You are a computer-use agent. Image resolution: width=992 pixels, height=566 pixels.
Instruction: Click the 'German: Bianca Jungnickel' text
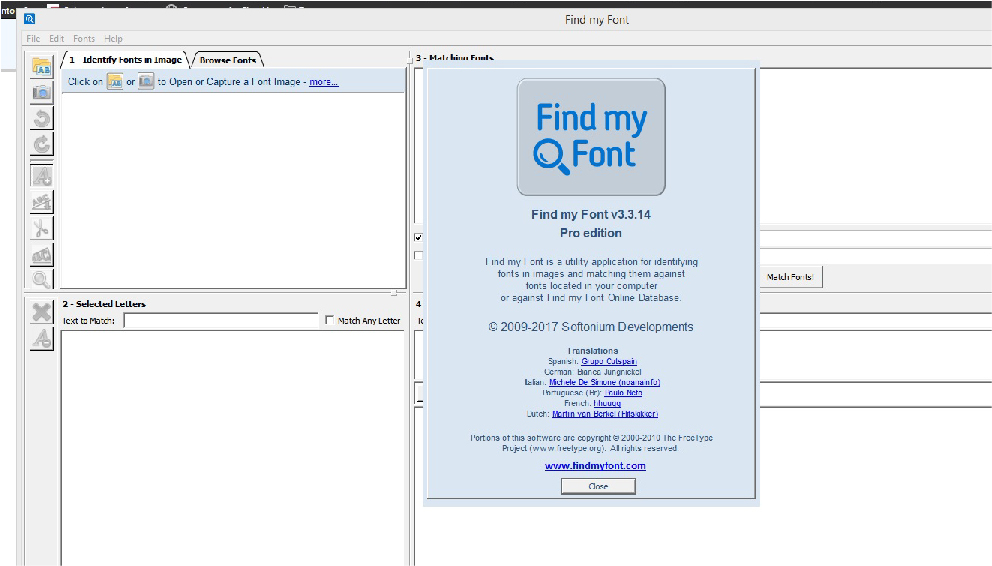pyautogui.click(x=593, y=372)
